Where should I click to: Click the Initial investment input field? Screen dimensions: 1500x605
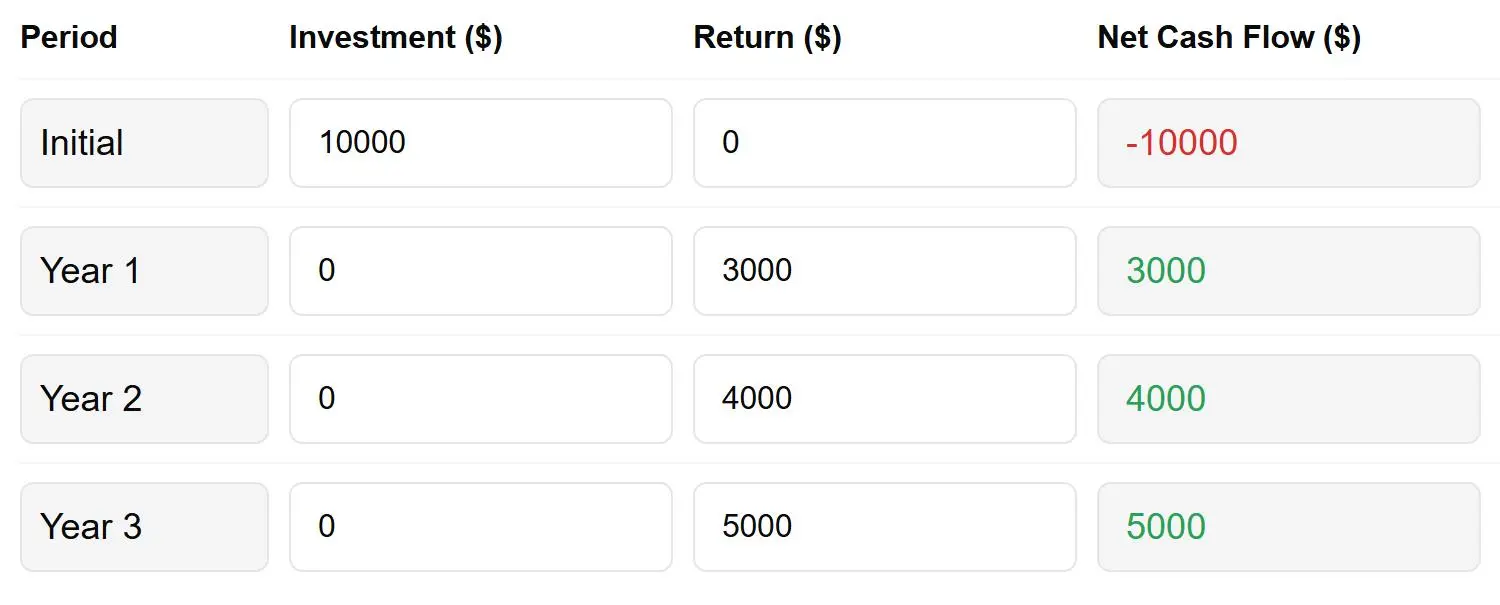pos(480,142)
